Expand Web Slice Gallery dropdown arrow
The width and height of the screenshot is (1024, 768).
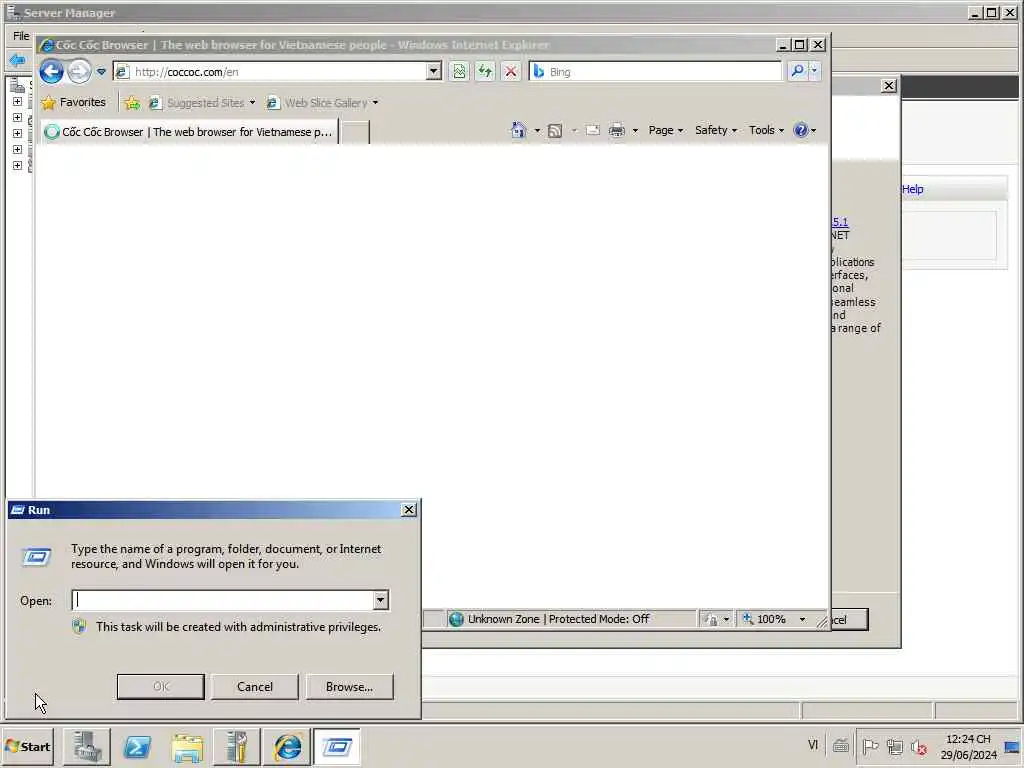376,103
